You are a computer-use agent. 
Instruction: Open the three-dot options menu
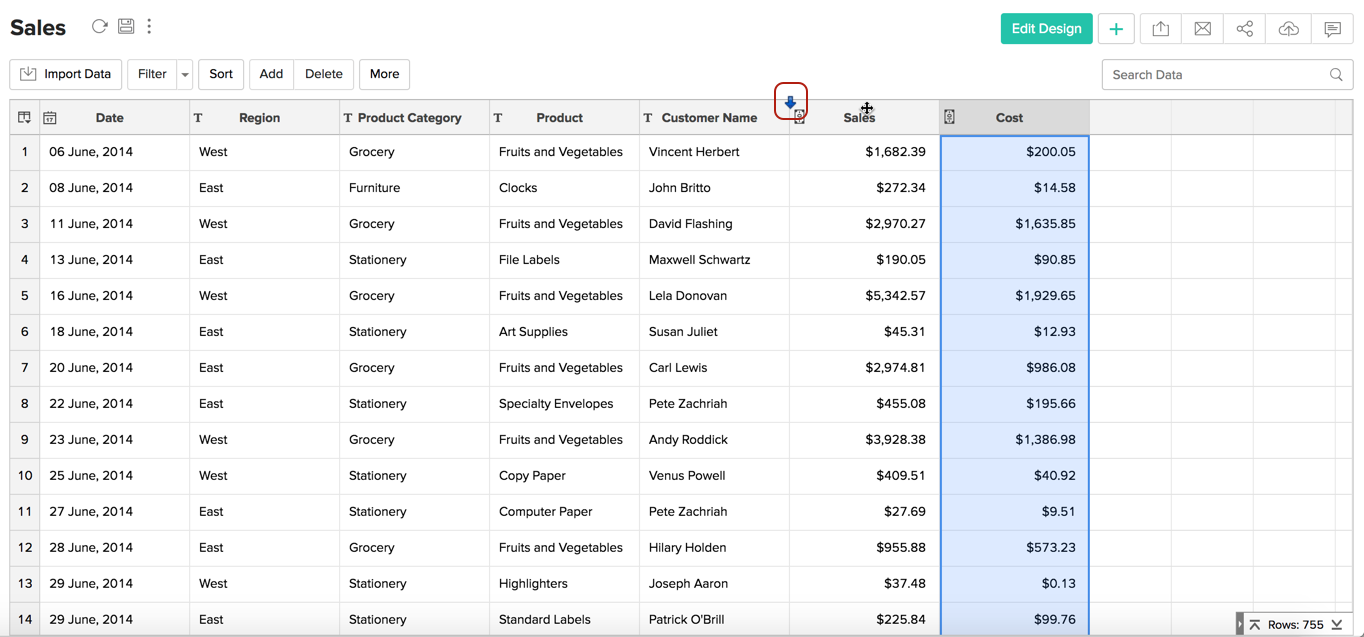149,27
